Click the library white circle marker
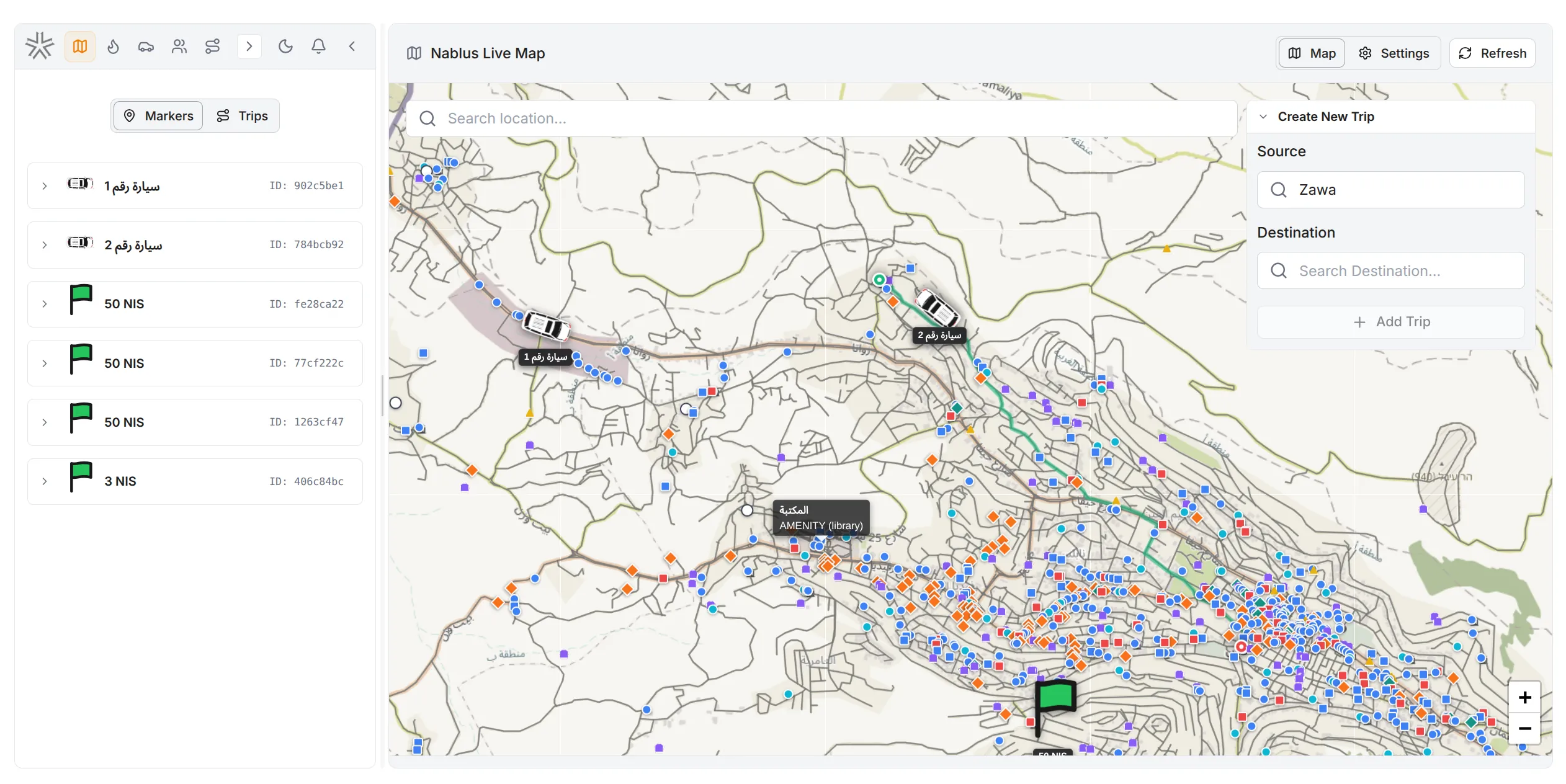The height and width of the screenshot is (784, 1566). pos(747,510)
